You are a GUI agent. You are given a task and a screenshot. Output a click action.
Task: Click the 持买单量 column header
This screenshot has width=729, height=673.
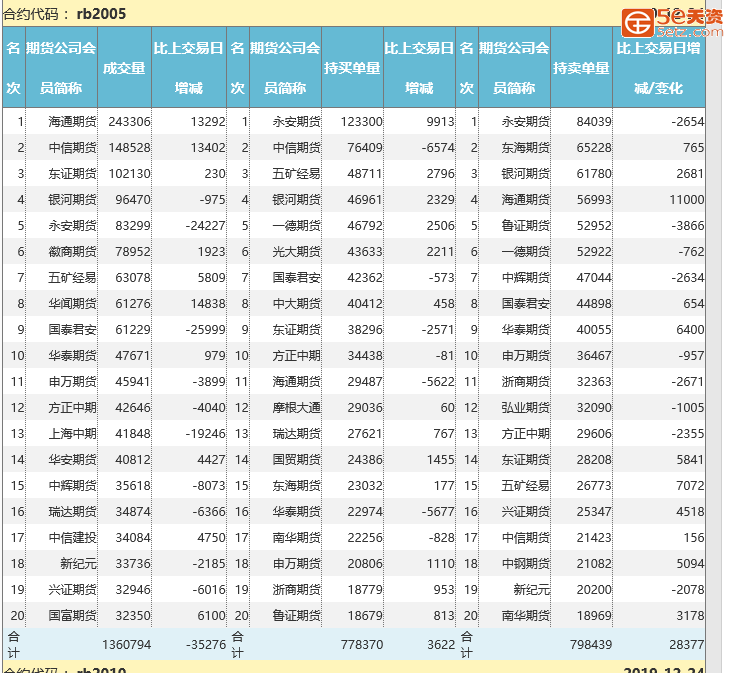coord(352,68)
